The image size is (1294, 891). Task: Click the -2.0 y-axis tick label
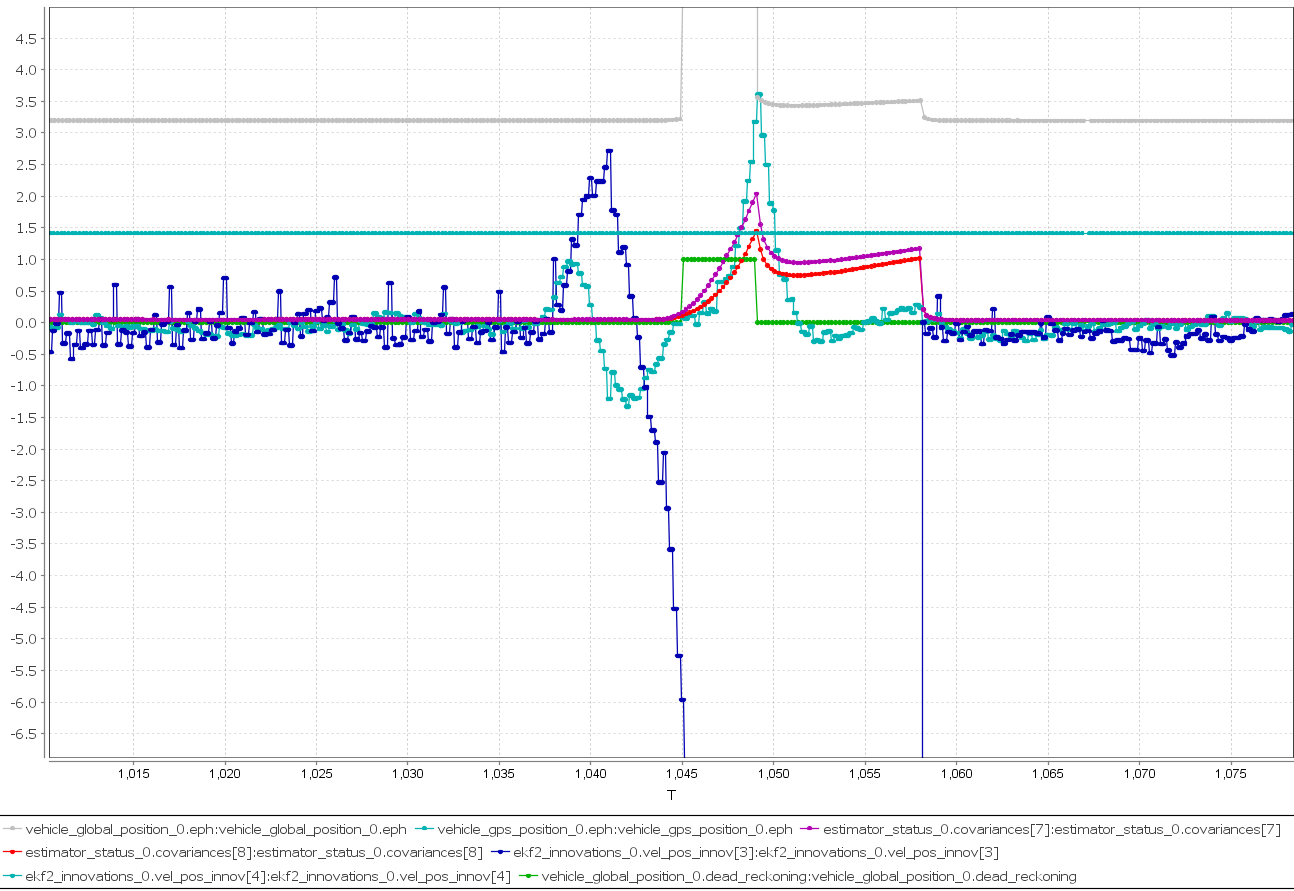click(25, 450)
